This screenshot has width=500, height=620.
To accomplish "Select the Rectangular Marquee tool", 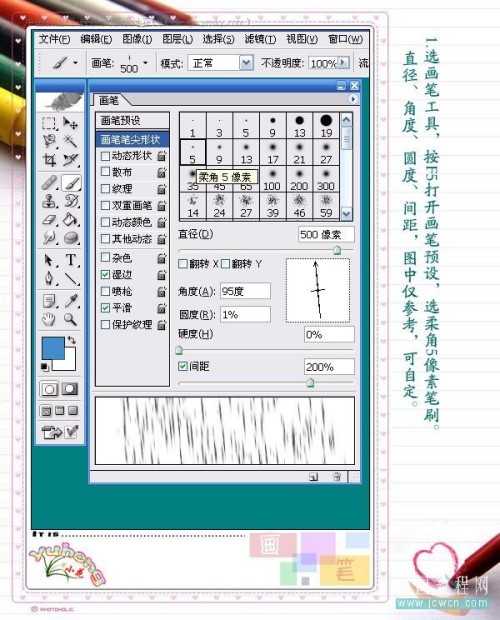I will 49,123.
